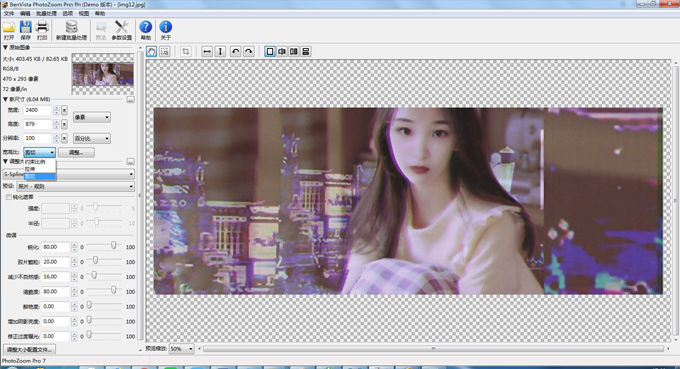Collapse the 新尺寸 (New size) section
The height and width of the screenshot is (369, 680).
pyautogui.click(x=5, y=99)
